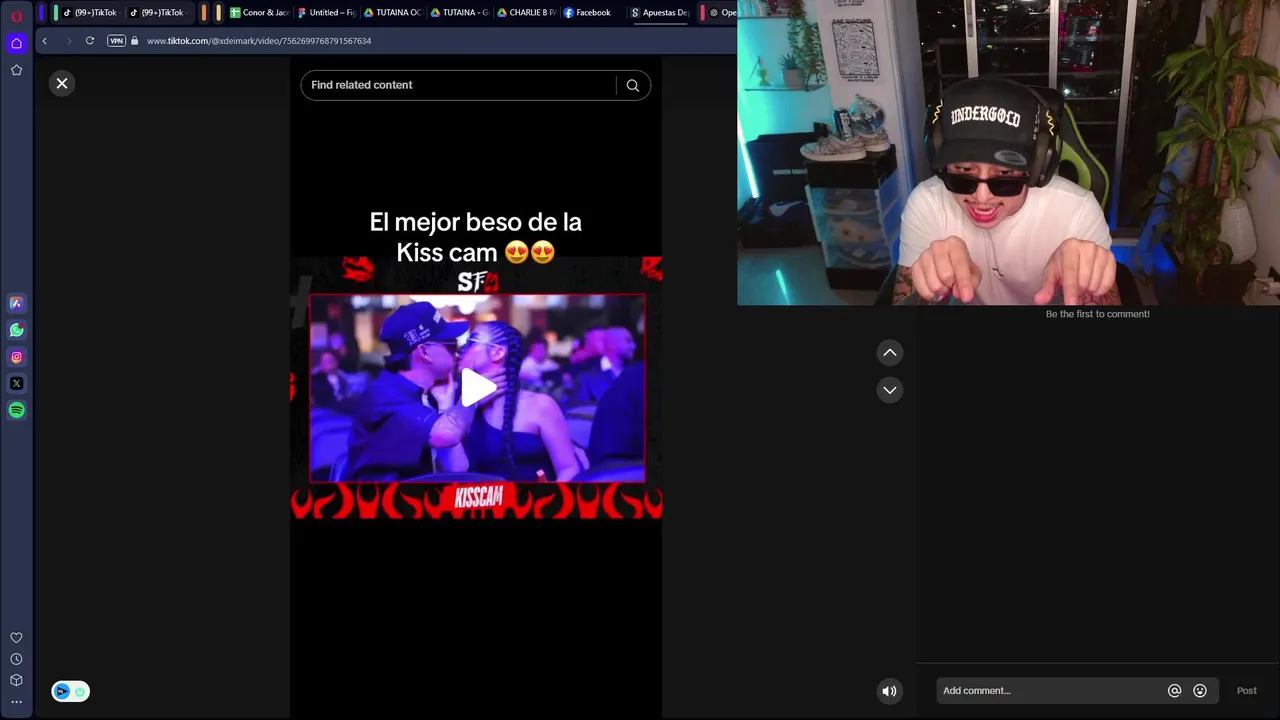Switch to the TUTAINA - G tab
1280x720 pixels.
(x=460, y=13)
